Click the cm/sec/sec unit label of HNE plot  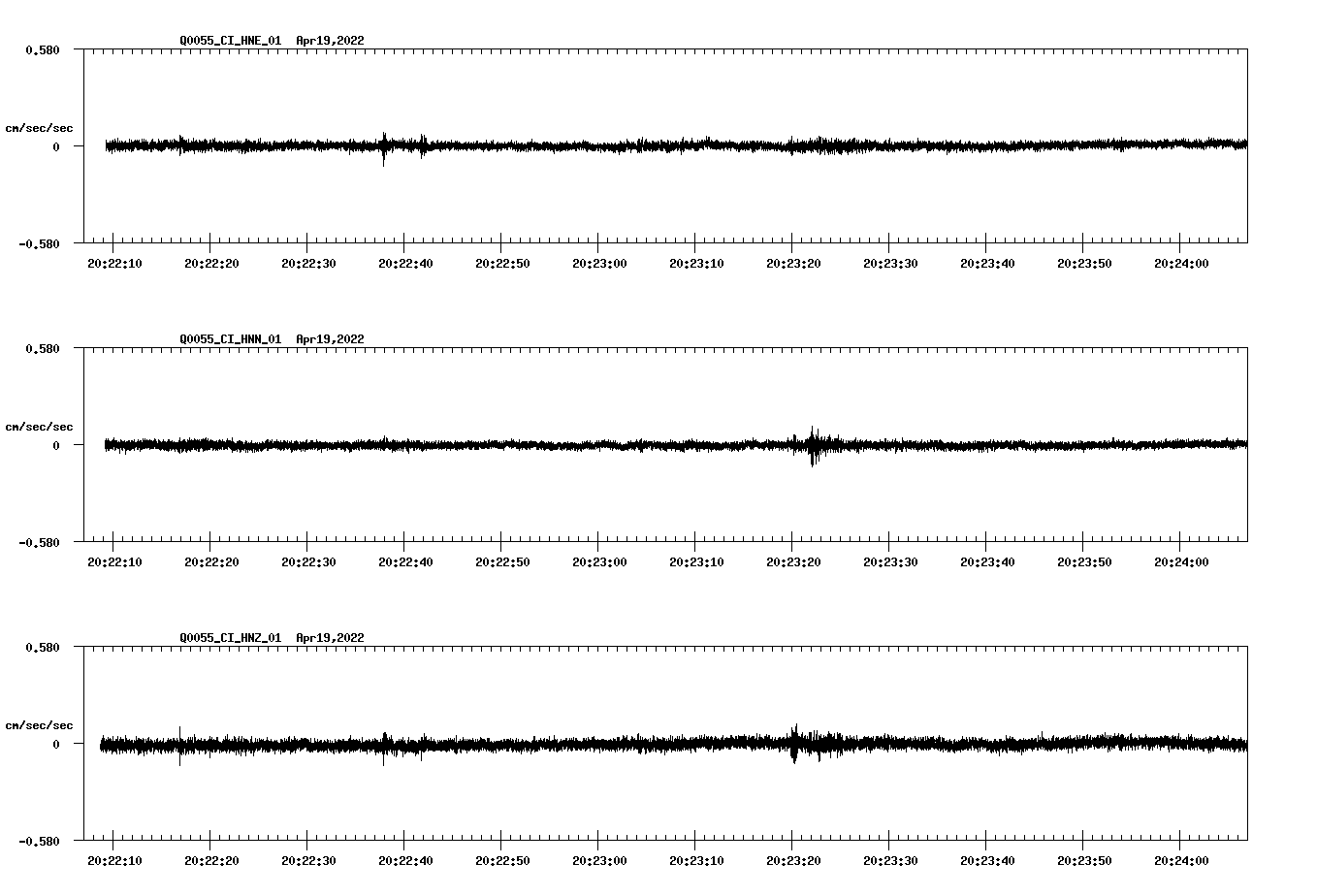tap(39, 128)
